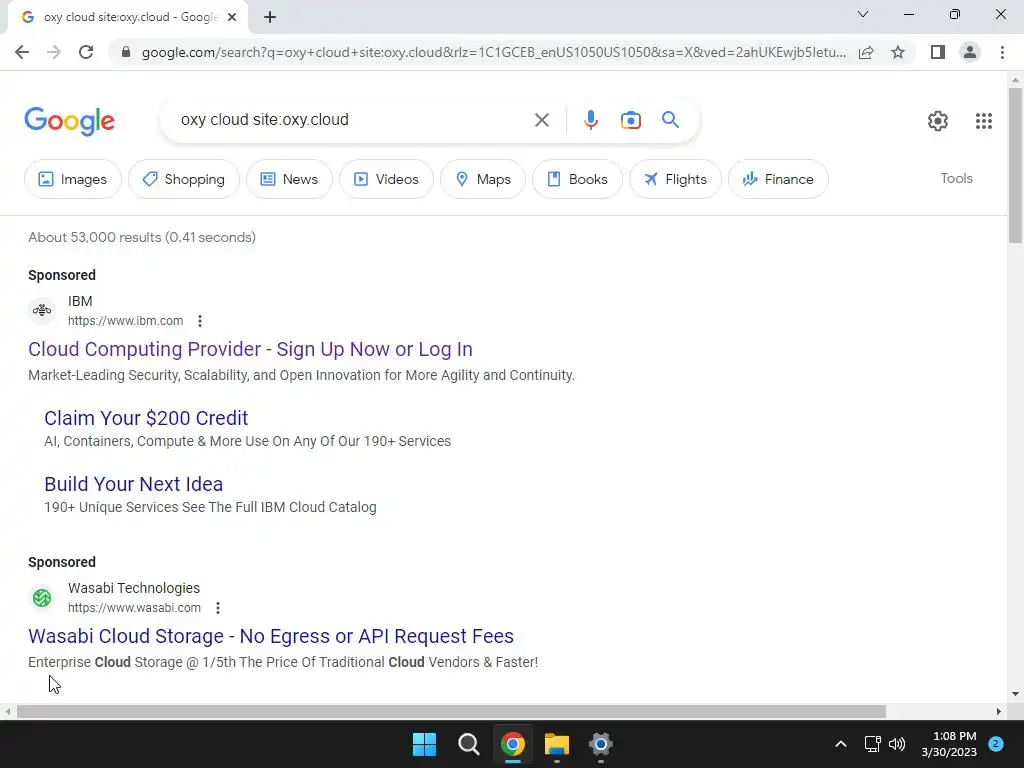Open Claim Your $200 Credit link
Image resolution: width=1024 pixels, height=768 pixels.
(x=146, y=418)
